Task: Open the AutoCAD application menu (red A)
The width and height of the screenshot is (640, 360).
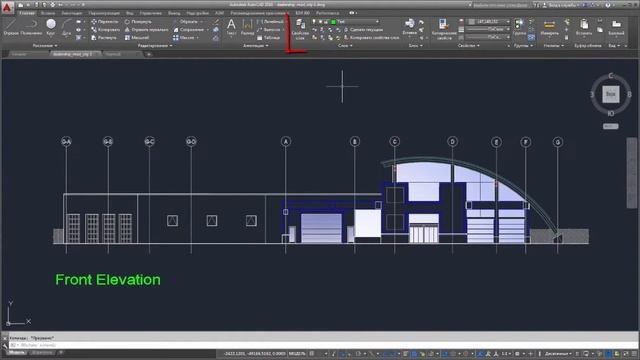Action: [7, 7]
